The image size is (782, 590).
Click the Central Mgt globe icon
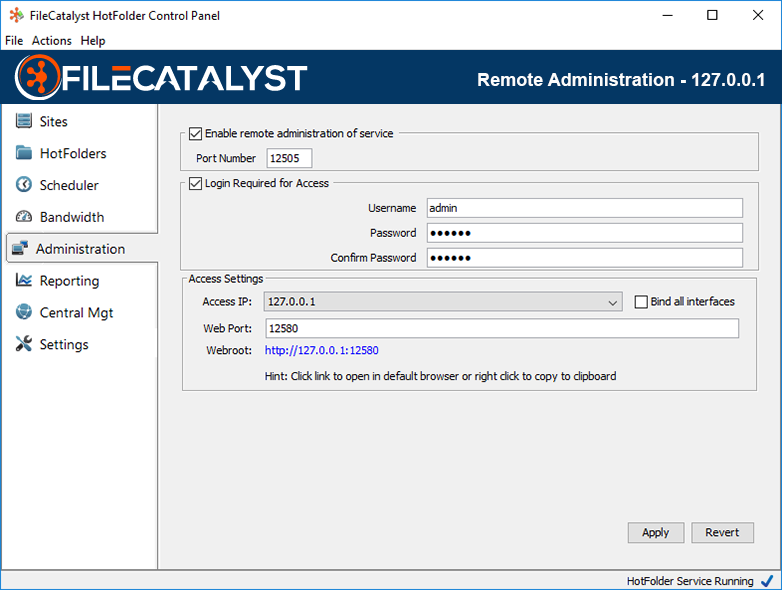click(x=24, y=313)
